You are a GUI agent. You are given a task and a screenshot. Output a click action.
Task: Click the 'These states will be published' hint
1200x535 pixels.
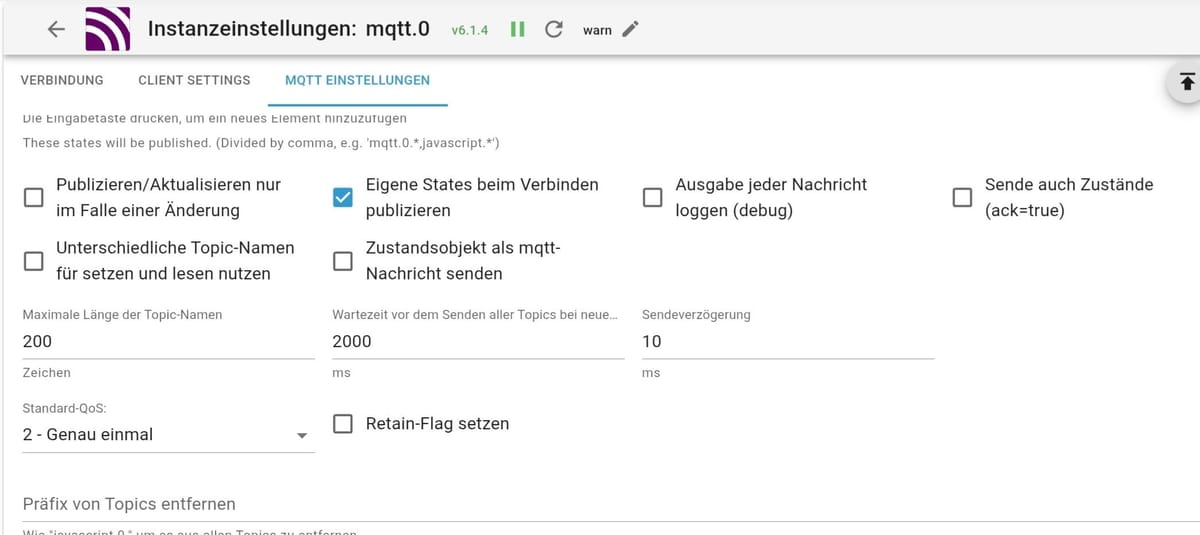[x=261, y=144]
